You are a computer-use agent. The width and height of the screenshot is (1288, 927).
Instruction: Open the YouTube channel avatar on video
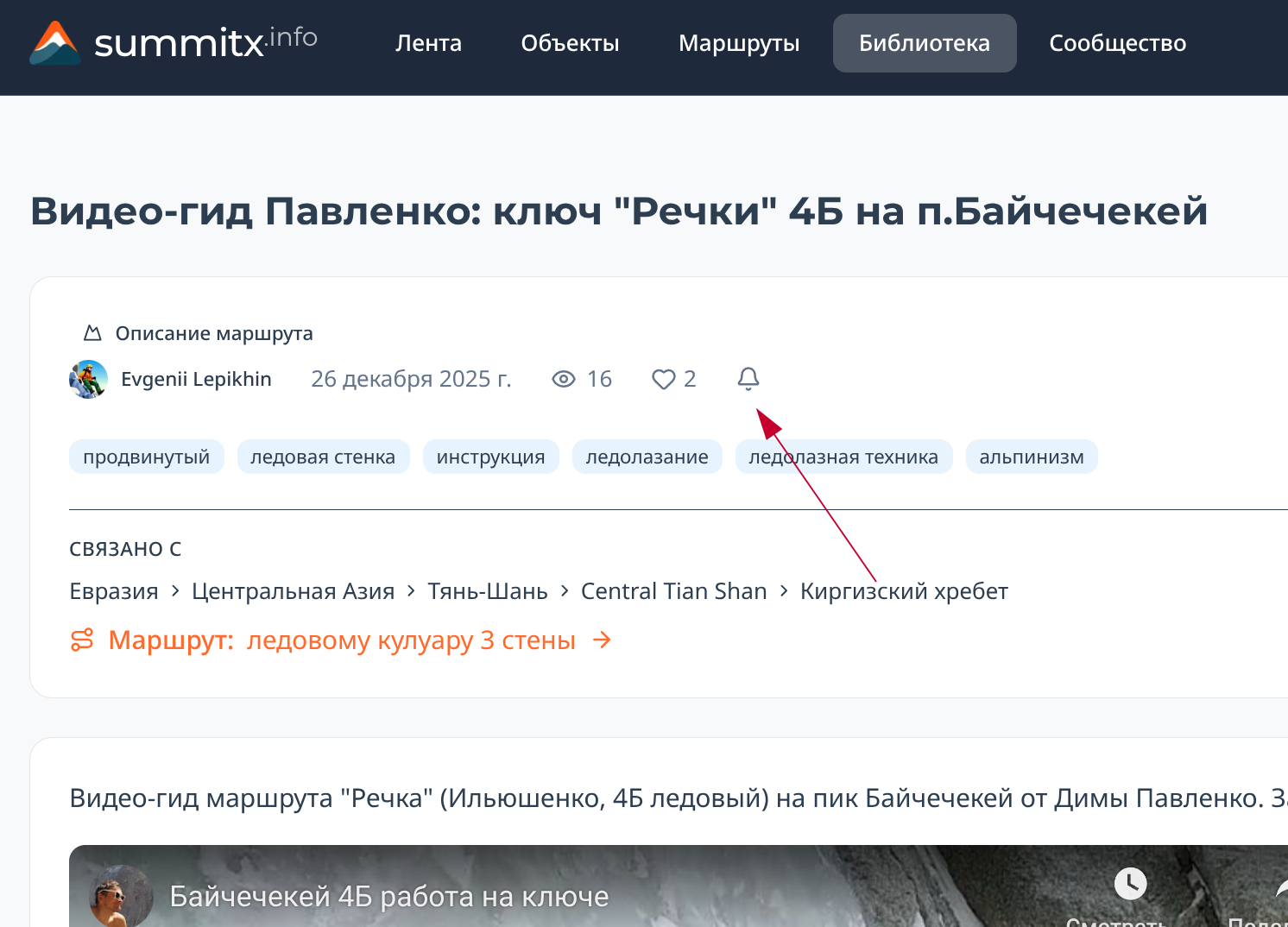point(122,897)
